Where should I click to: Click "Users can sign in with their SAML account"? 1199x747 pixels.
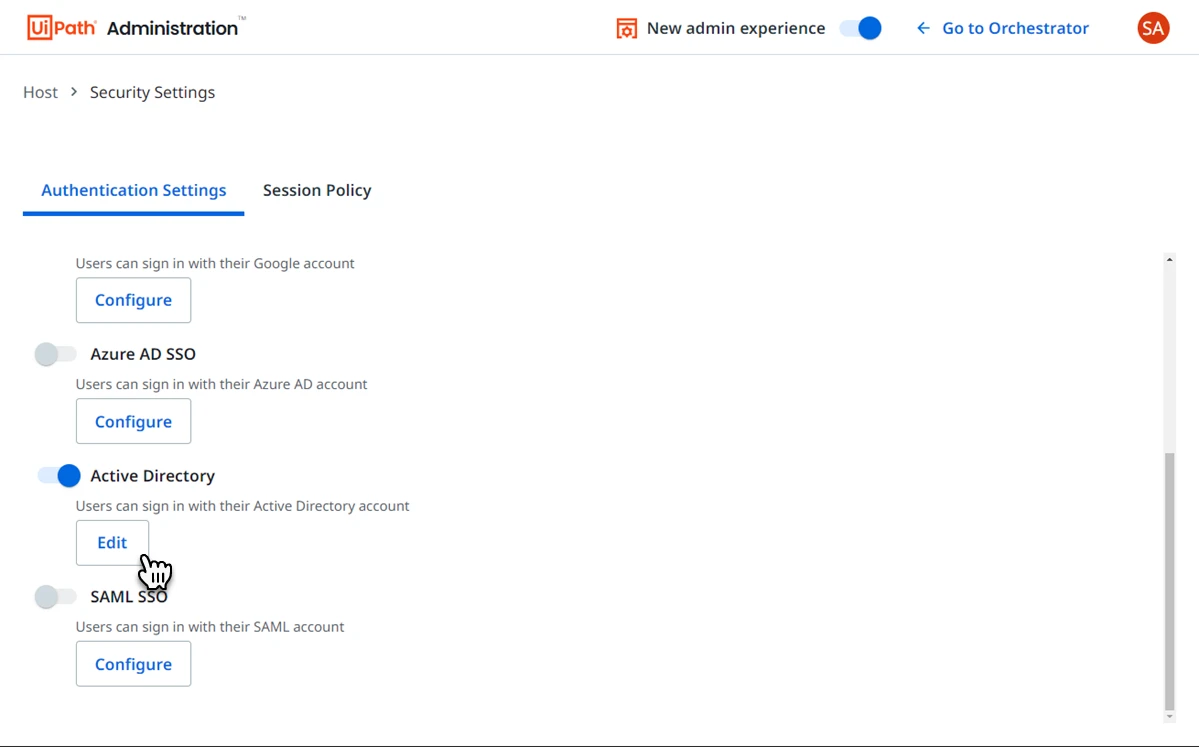[x=210, y=626]
